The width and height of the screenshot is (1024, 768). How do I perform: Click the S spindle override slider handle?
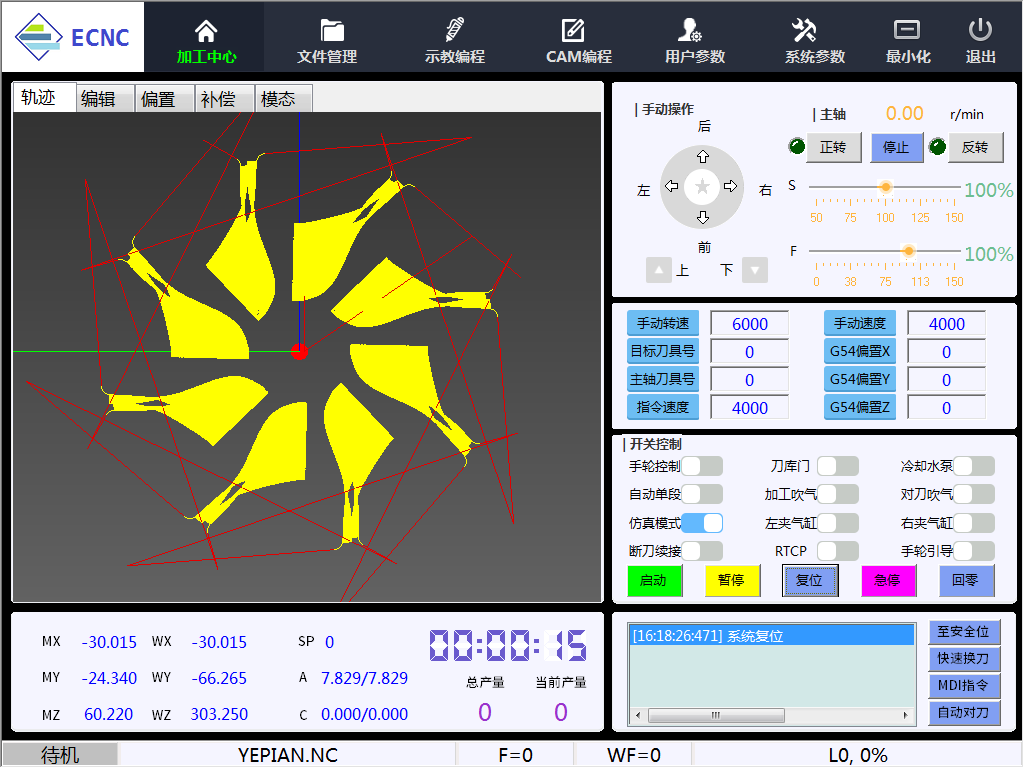click(886, 187)
